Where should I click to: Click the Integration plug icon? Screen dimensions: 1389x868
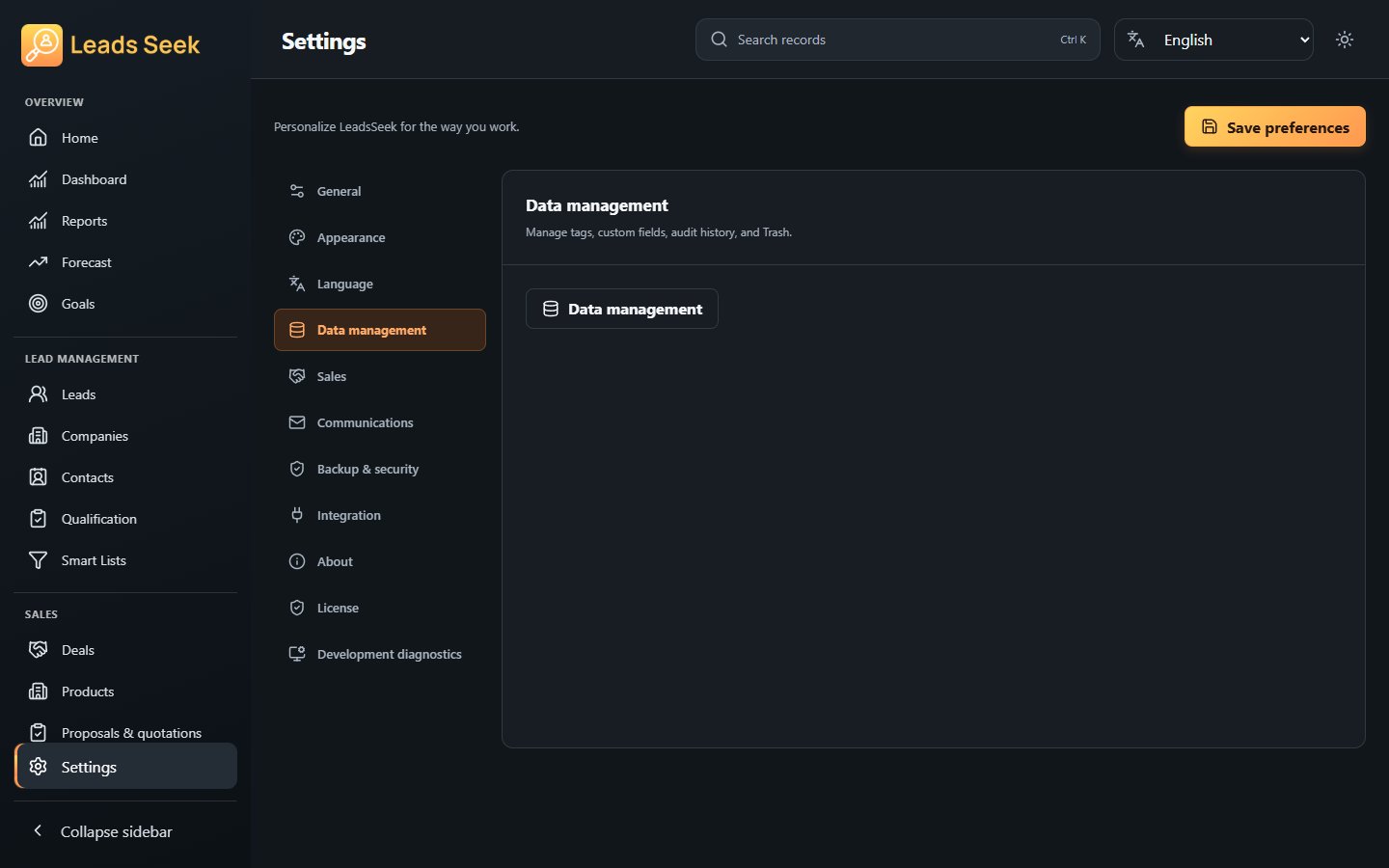[x=297, y=515]
